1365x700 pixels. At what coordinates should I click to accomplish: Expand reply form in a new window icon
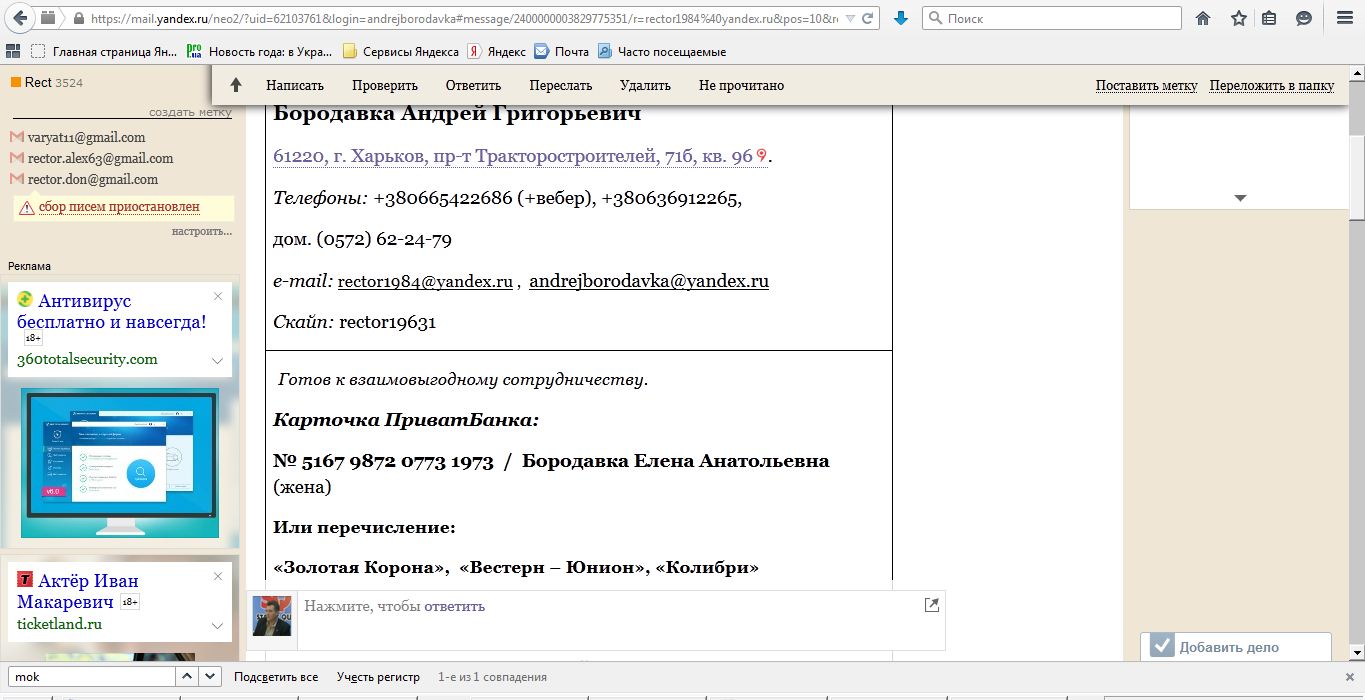pyautogui.click(x=931, y=604)
